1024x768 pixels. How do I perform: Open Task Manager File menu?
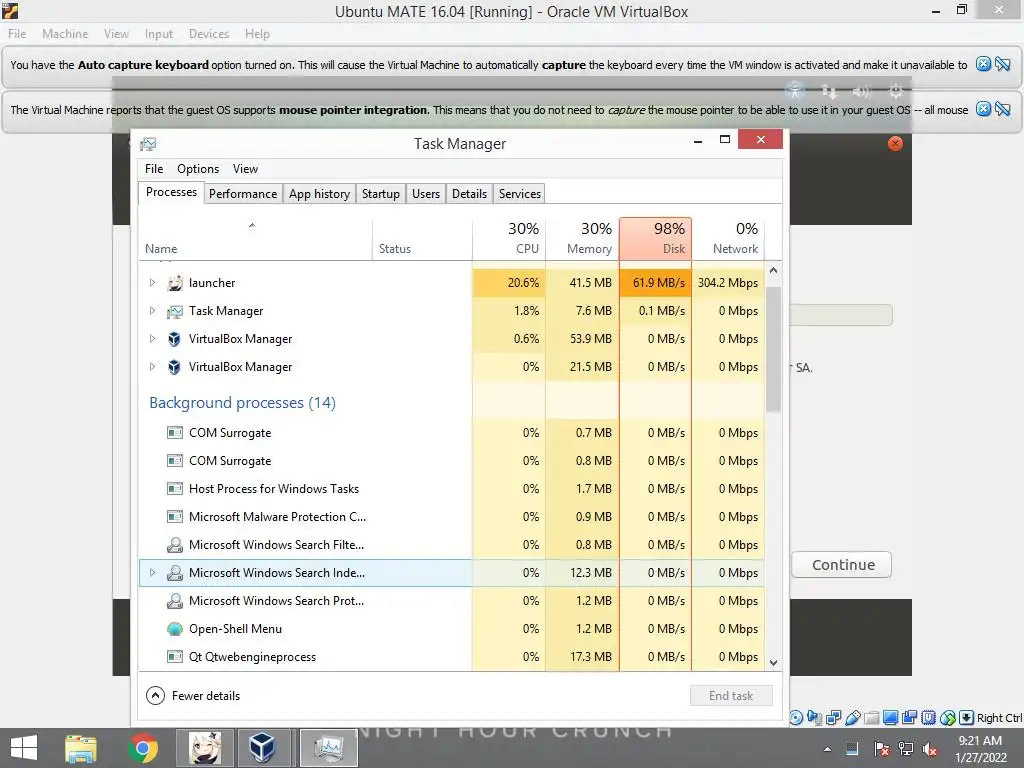(154, 168)
